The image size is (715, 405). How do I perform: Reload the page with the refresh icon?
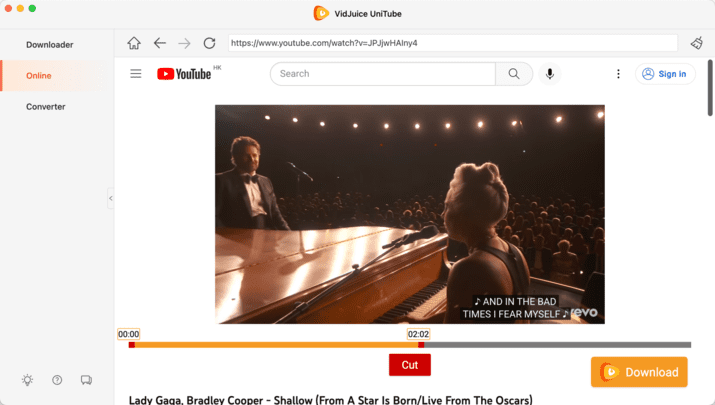(x=209, y=43)
